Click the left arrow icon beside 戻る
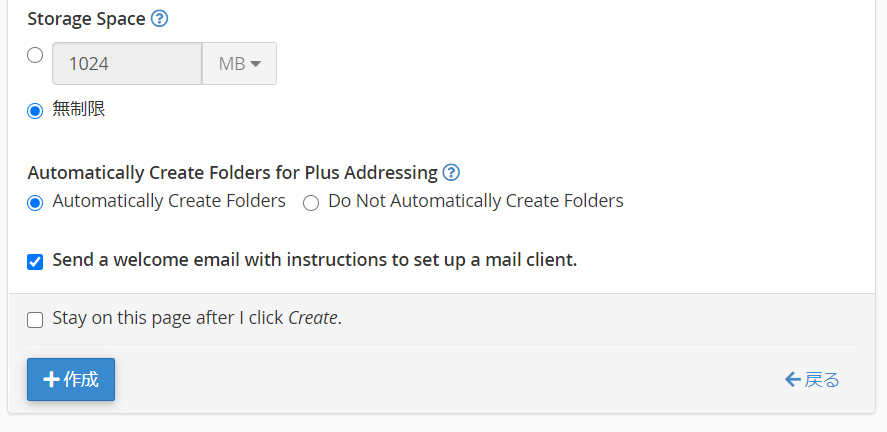This screenshot has width=887, height=432. [x=793, y=379]
